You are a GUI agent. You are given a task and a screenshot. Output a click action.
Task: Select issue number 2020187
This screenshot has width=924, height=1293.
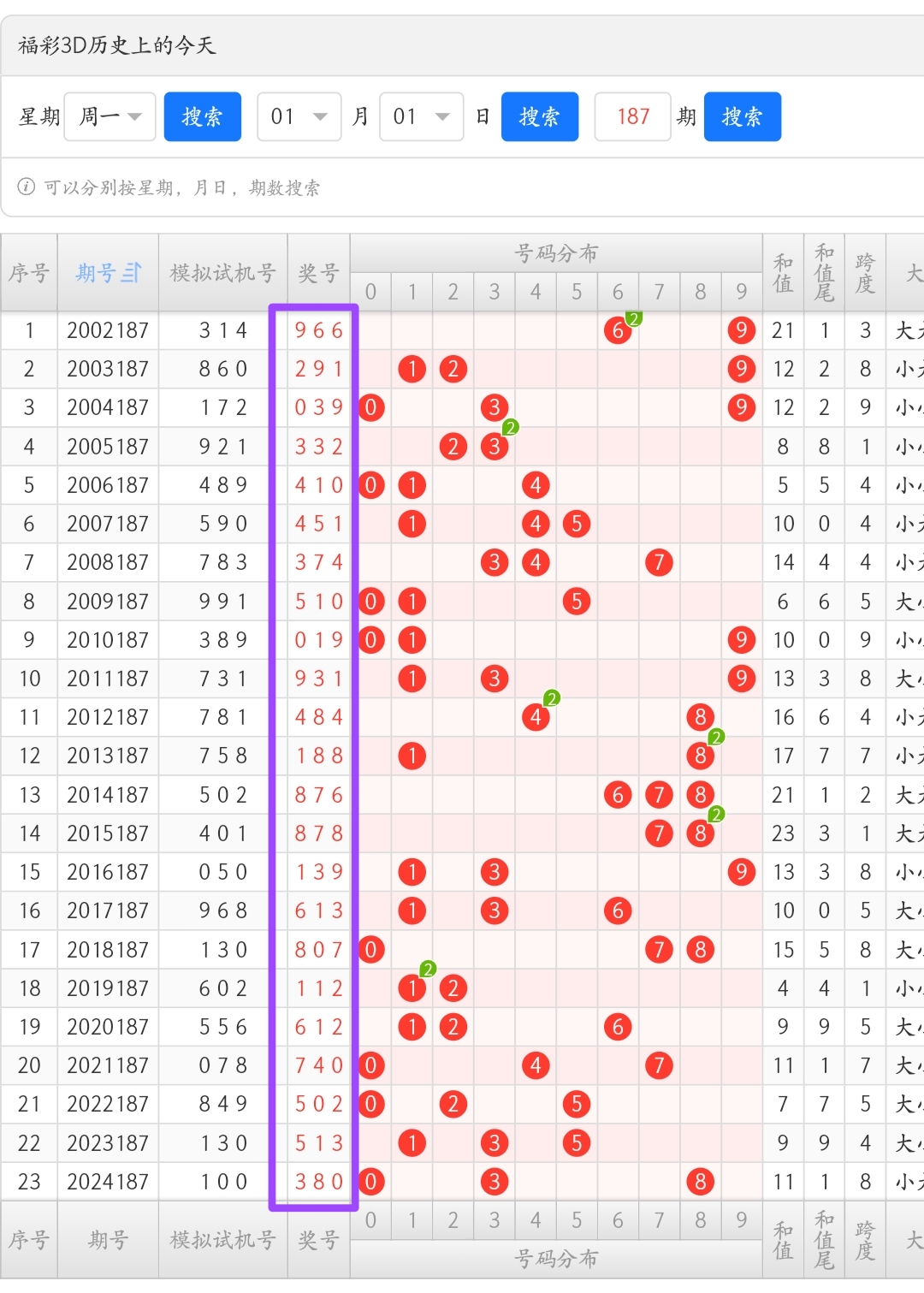pos(108,1027)
